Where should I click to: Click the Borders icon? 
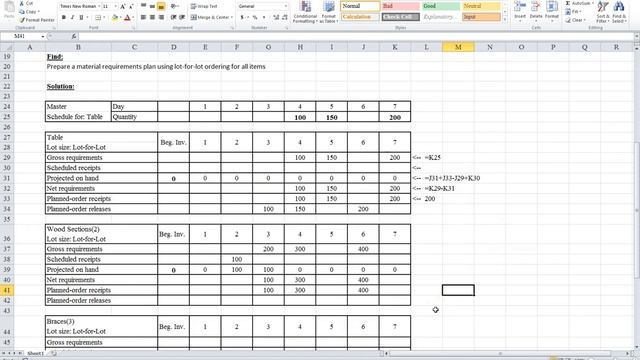point(98,18)
